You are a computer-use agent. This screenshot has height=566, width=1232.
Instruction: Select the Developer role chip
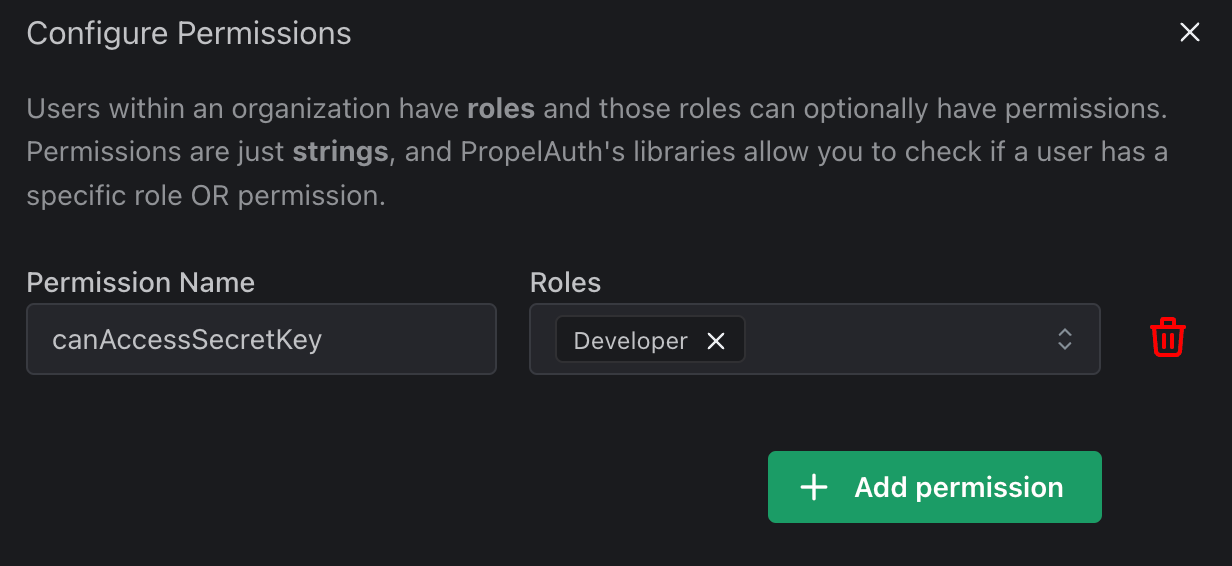631,341
